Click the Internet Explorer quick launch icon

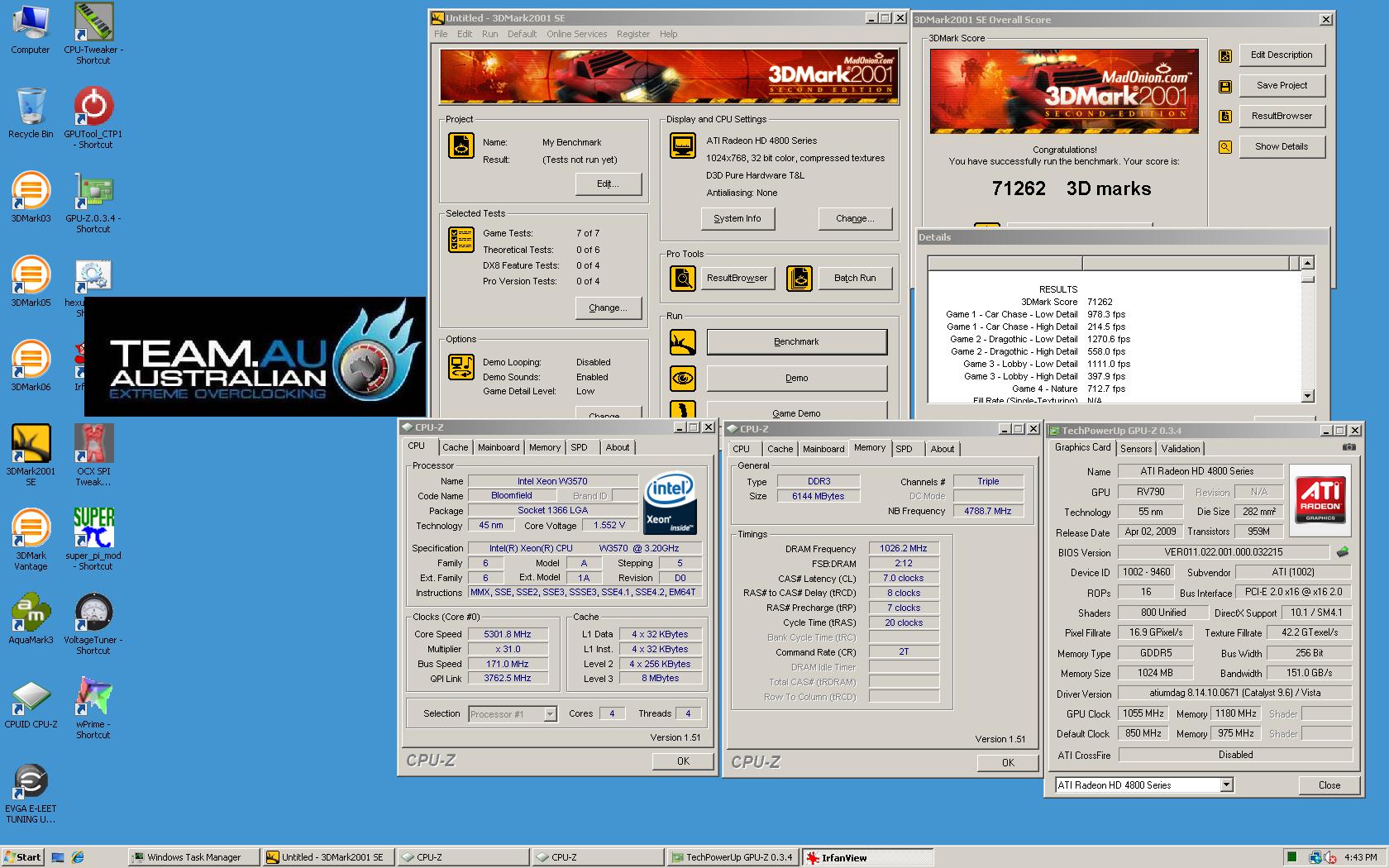(x=78, y=857)
